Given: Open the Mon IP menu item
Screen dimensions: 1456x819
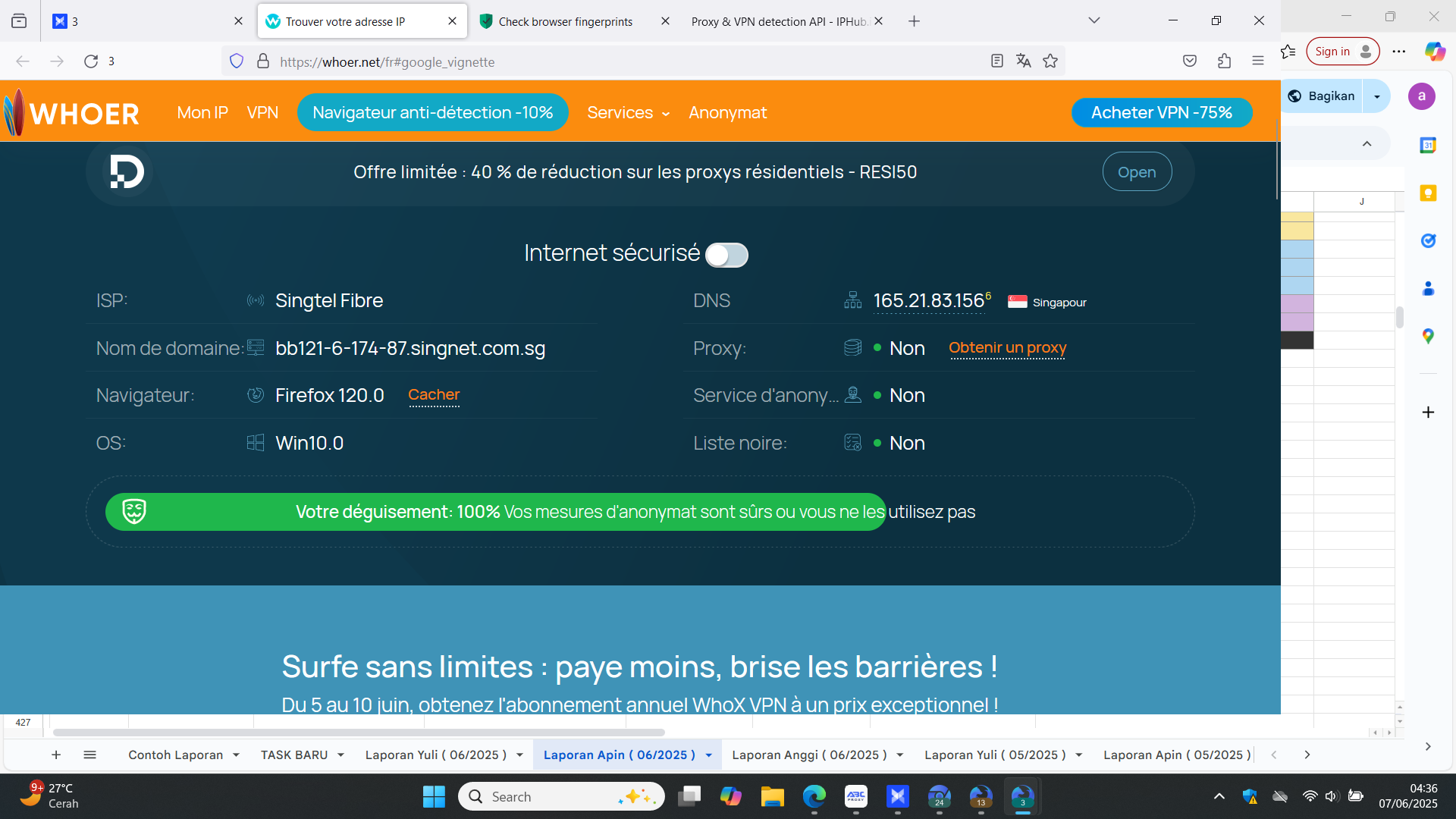Looking at the screenshot, I should 202,113.
